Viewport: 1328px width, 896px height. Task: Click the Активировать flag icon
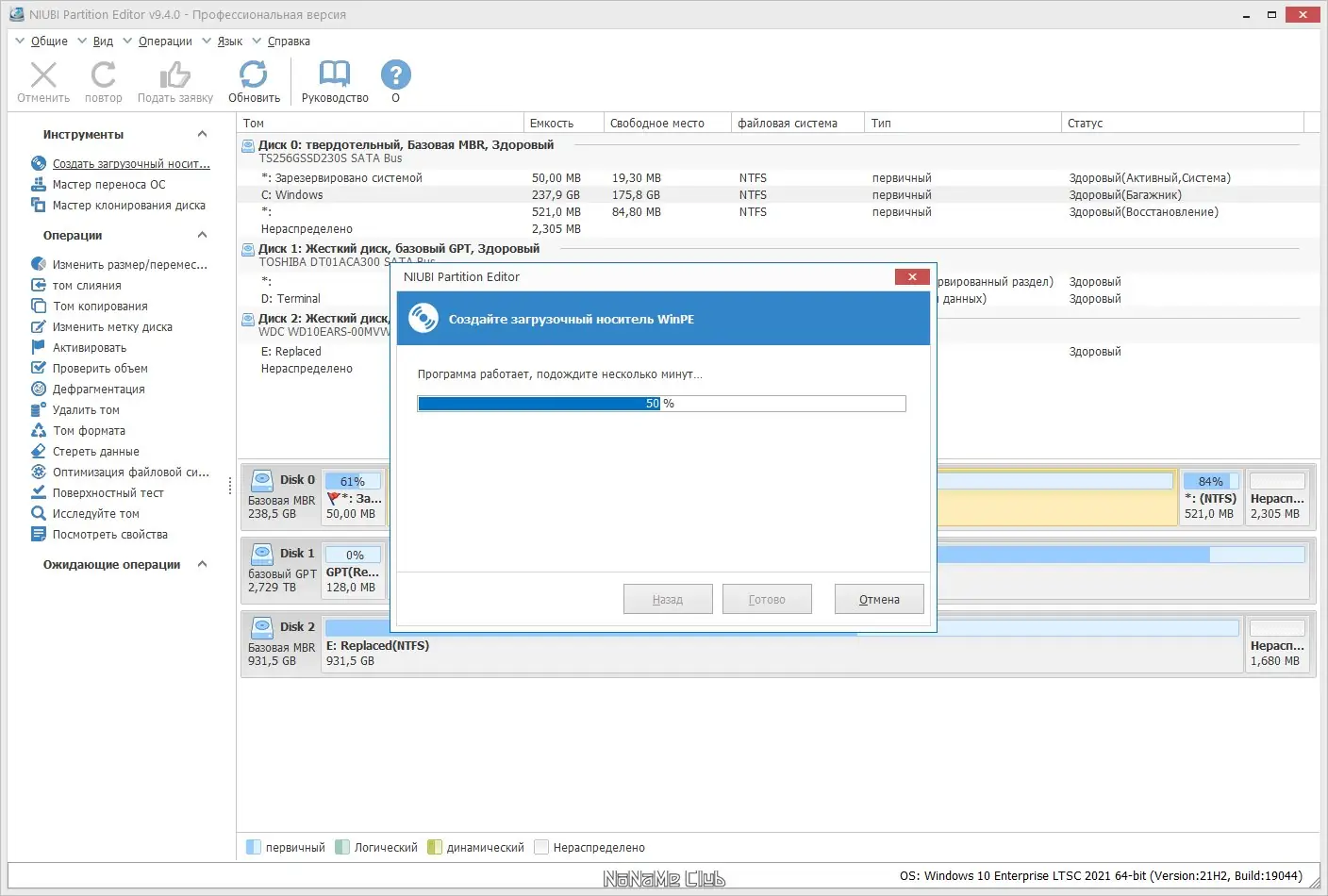pos(39,347)
